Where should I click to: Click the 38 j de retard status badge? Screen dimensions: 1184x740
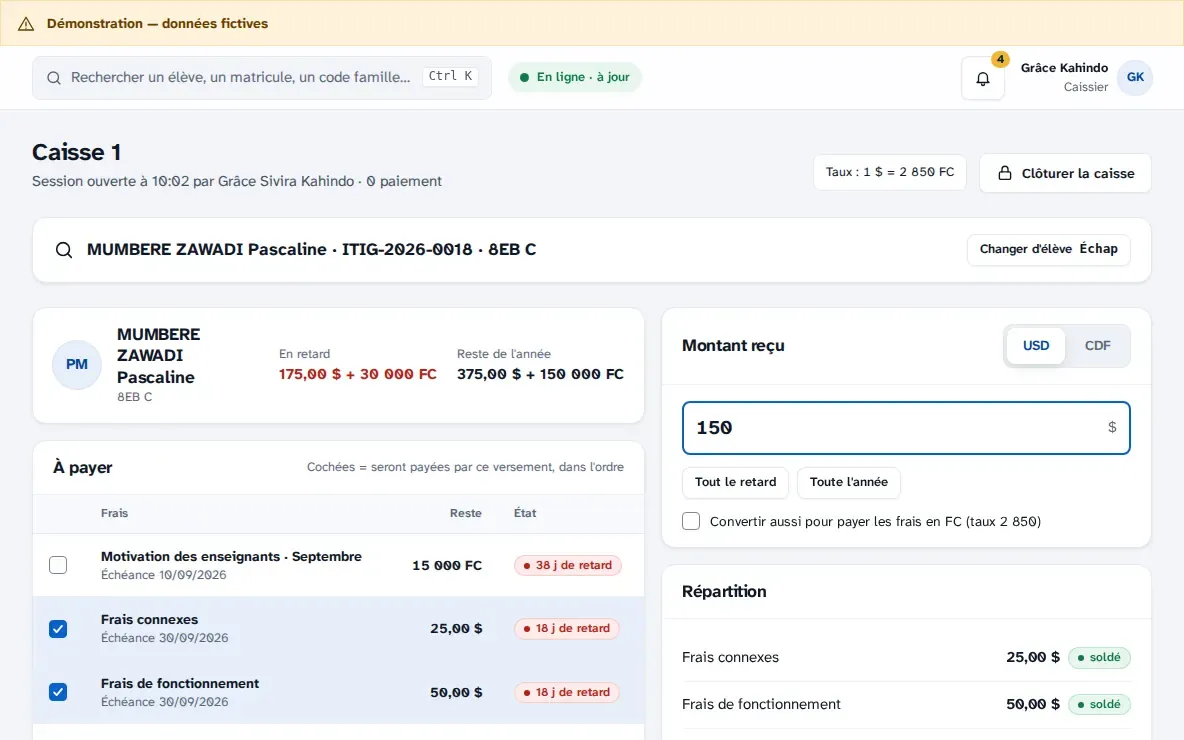[x=568, y=566]
